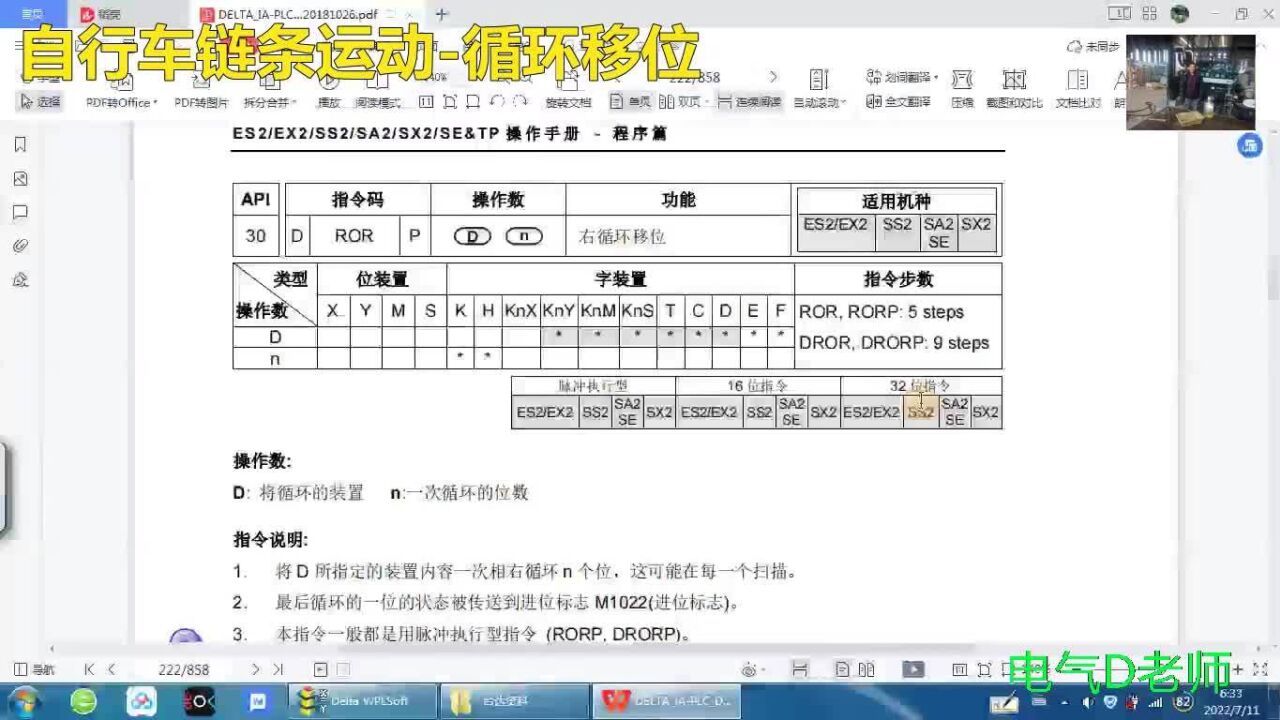Open a new tab with plus button
Viewport: 1280px width, 720px height.
tap(441, 14)
